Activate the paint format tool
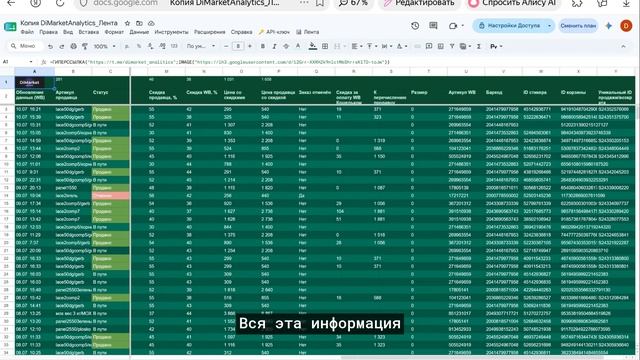Screen dimensions: 640x360 pyautogui.click(x=85, y=47)
